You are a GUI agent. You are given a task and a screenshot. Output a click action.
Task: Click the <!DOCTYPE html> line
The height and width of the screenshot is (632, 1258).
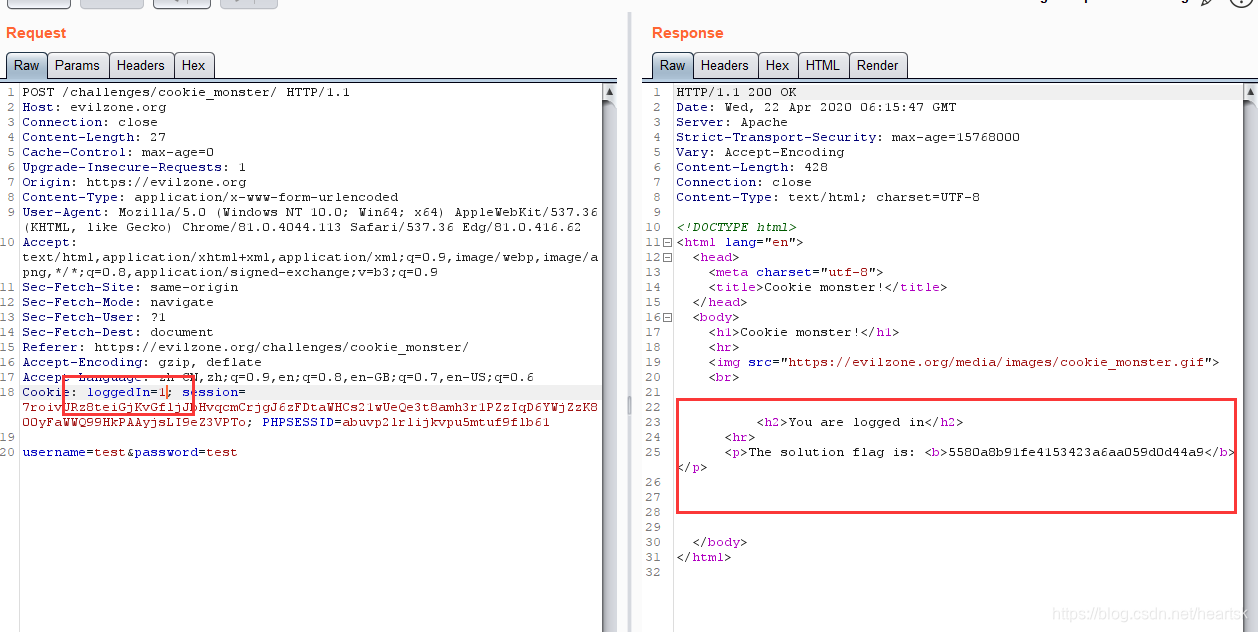tap(736, 227)
